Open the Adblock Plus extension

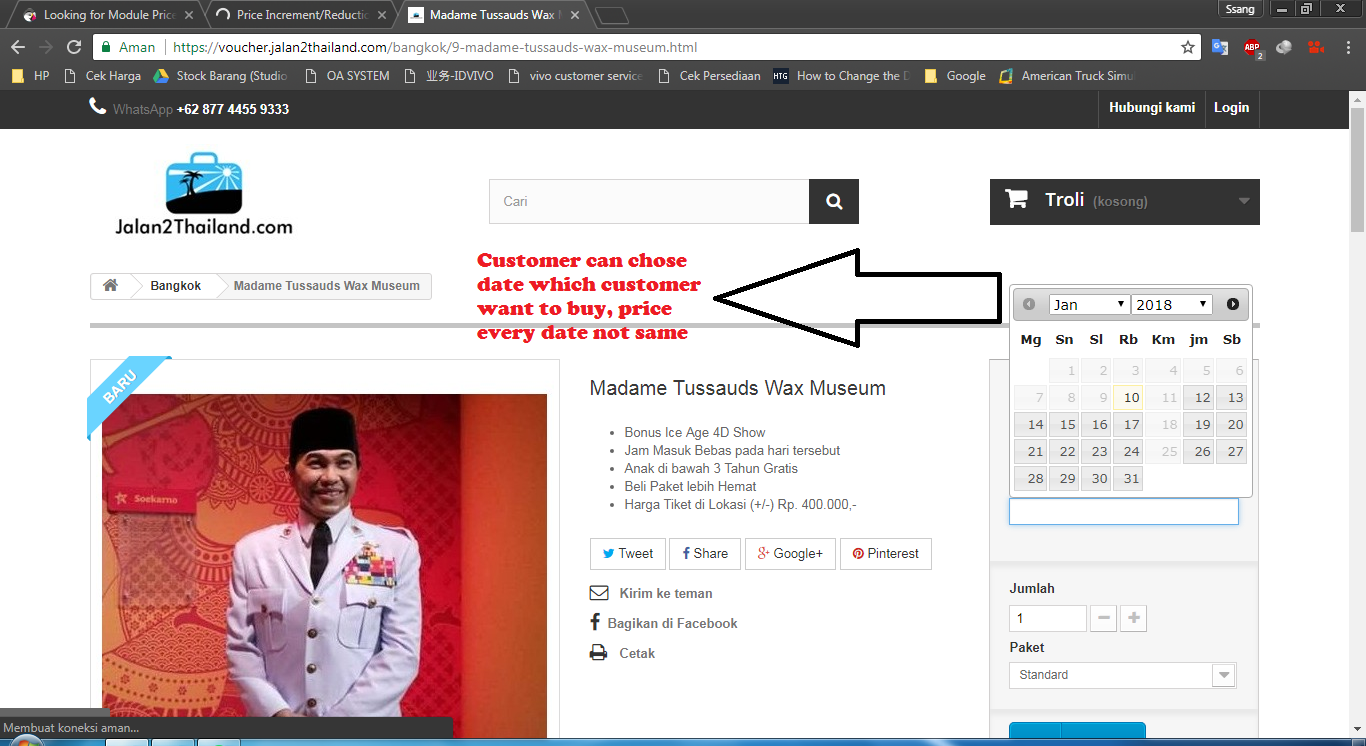point(1252,47)
